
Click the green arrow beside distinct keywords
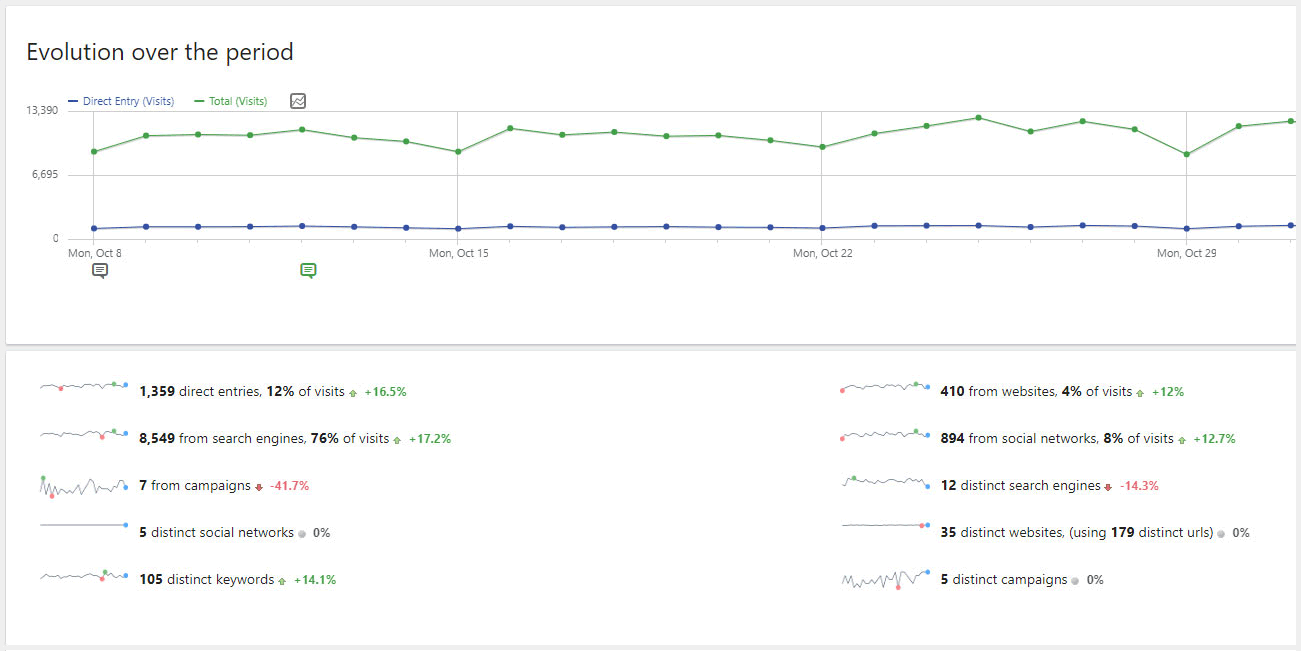pos(282,581)
